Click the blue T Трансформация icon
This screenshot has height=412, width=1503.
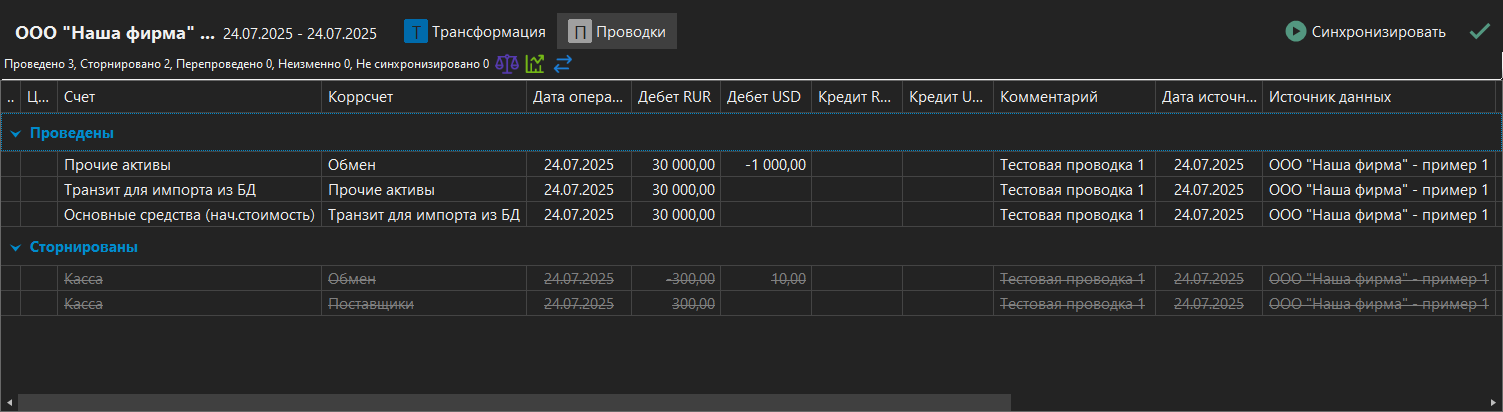[415, 32]
